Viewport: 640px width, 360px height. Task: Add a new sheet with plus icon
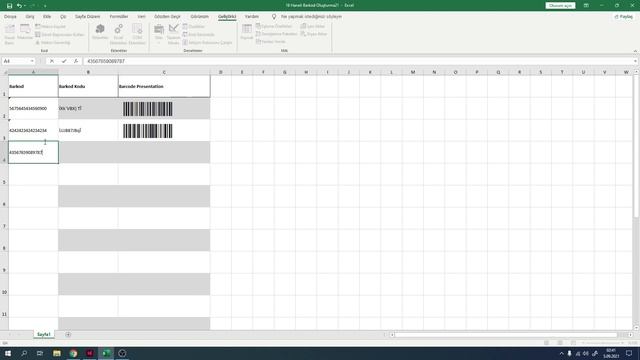(68, 335)
